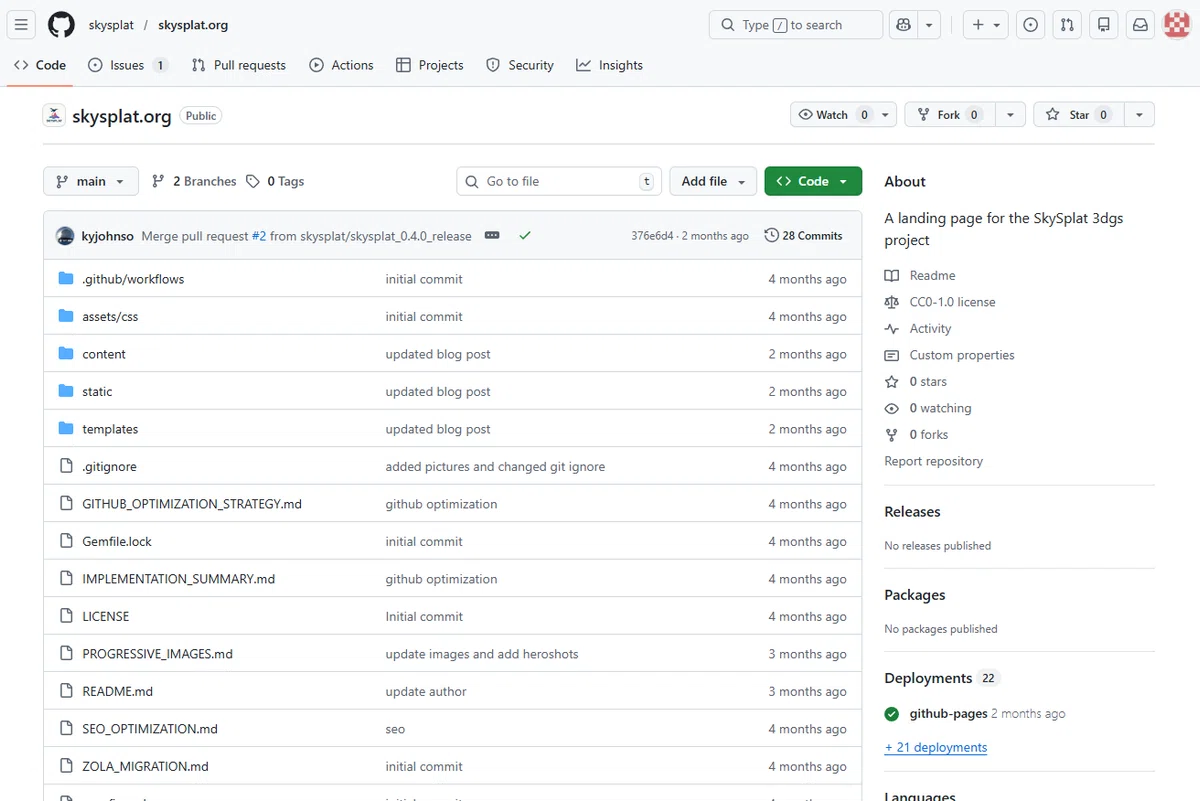Open the assets/css folder icon

(x=66, y=316)
